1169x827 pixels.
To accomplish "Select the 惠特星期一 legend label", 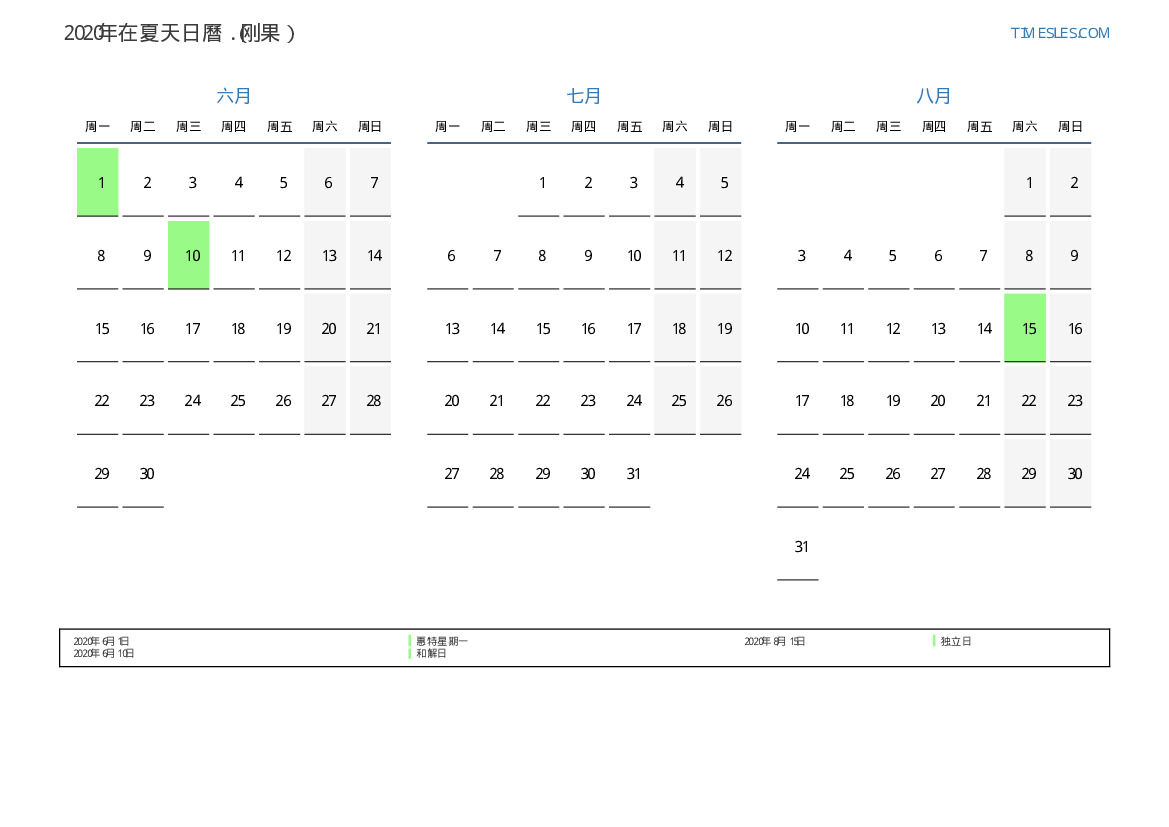I will 441,641.
